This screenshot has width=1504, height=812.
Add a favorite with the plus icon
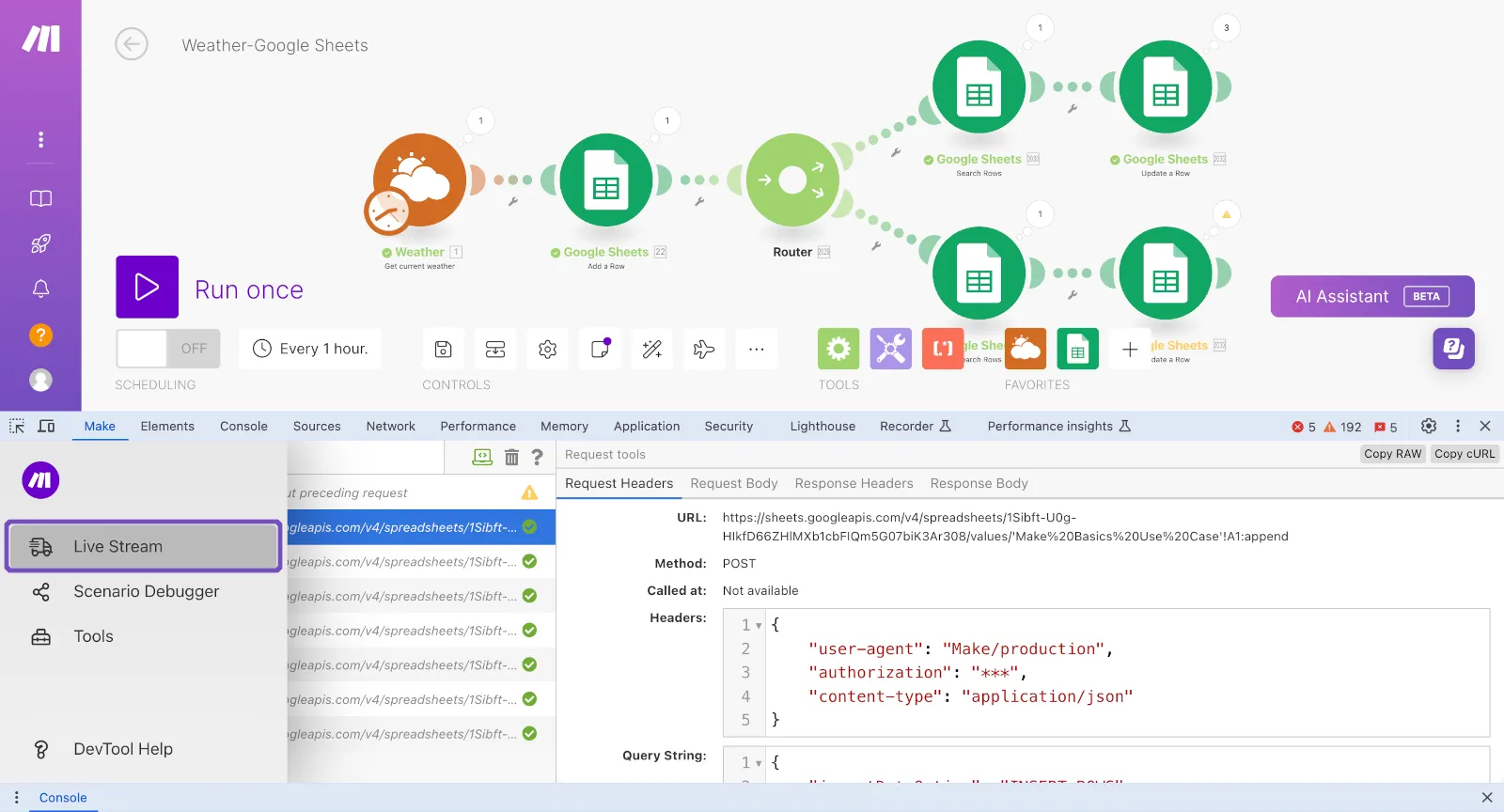point(1130,350)
